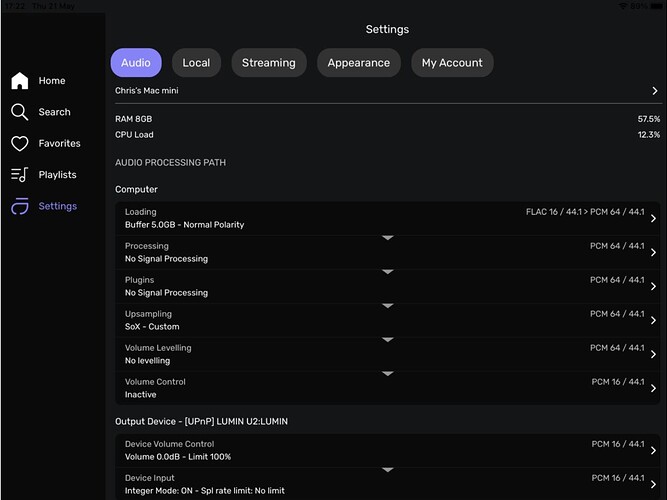Click the Playlists music-list icon
This screenshot has width=667, height=500.
(x=20, y=174)
